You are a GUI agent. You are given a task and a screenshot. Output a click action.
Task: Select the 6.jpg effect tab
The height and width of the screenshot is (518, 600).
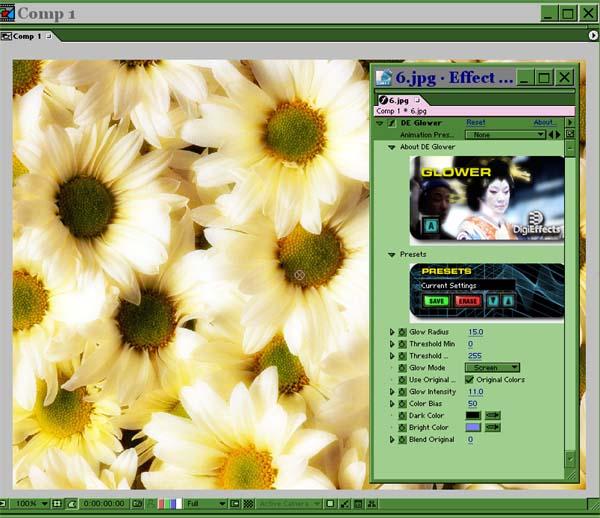tap(399, 101)
